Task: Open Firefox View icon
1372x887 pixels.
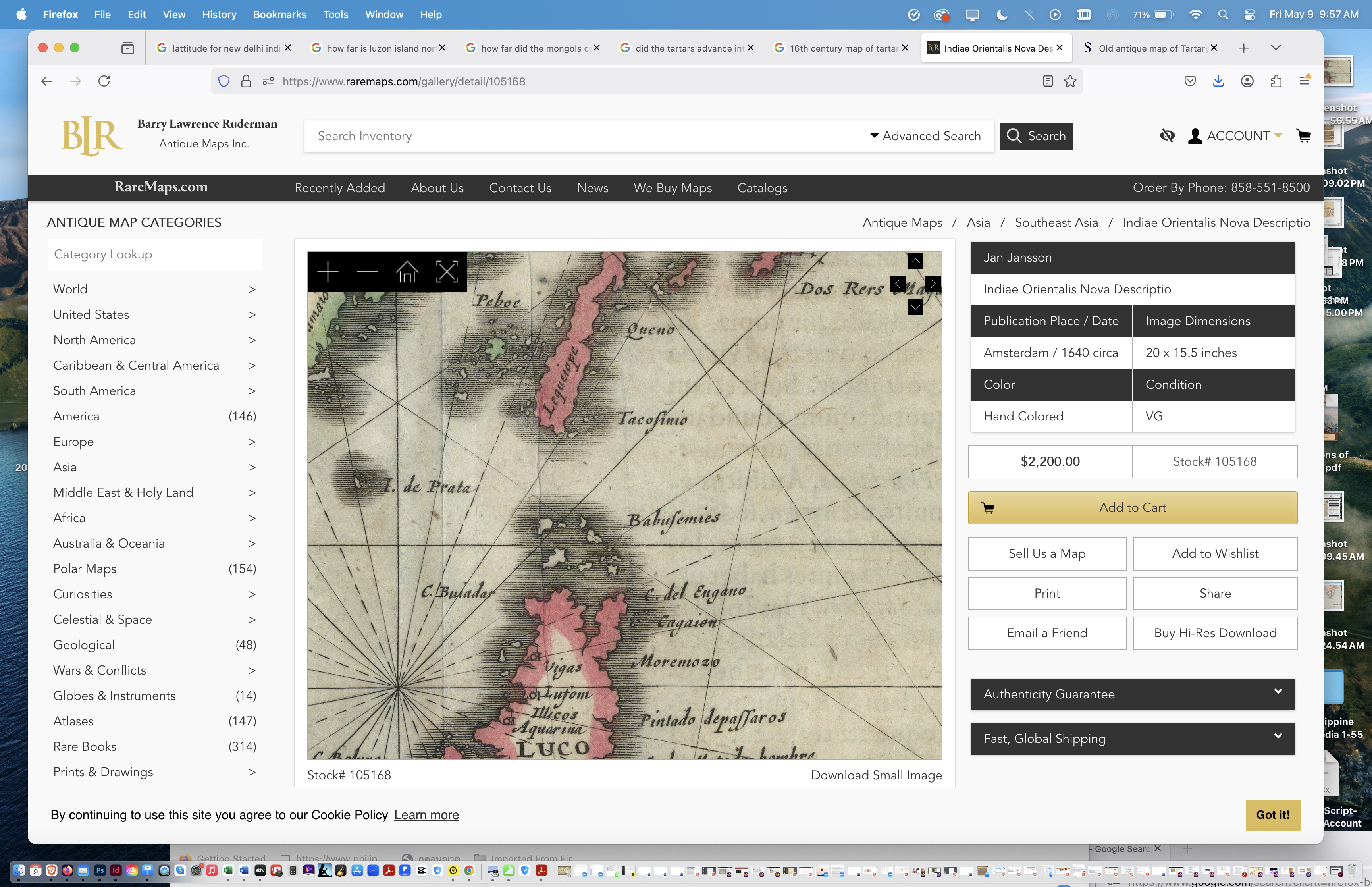Action: click(x=128, y=48)
